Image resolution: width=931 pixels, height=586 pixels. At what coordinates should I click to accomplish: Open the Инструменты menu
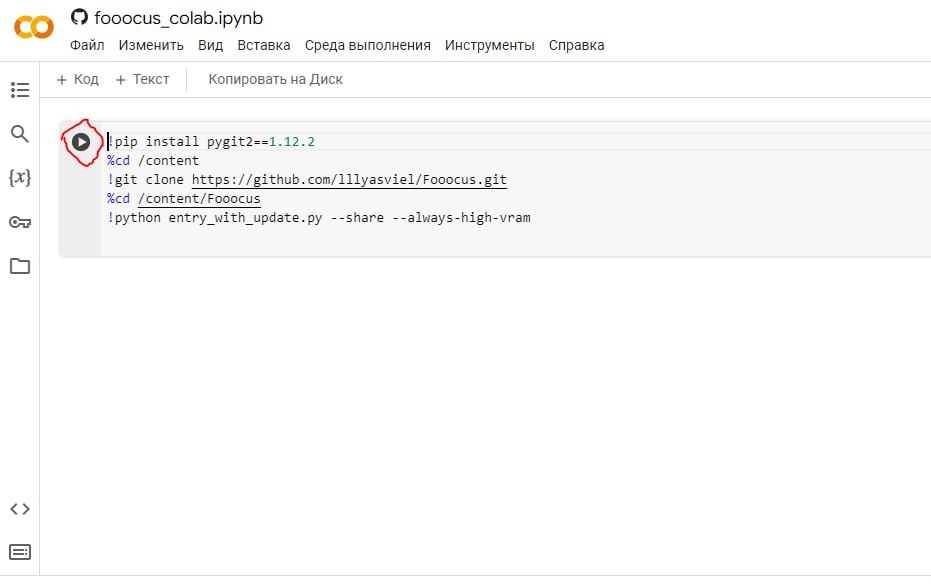click(x=489, y=45)
